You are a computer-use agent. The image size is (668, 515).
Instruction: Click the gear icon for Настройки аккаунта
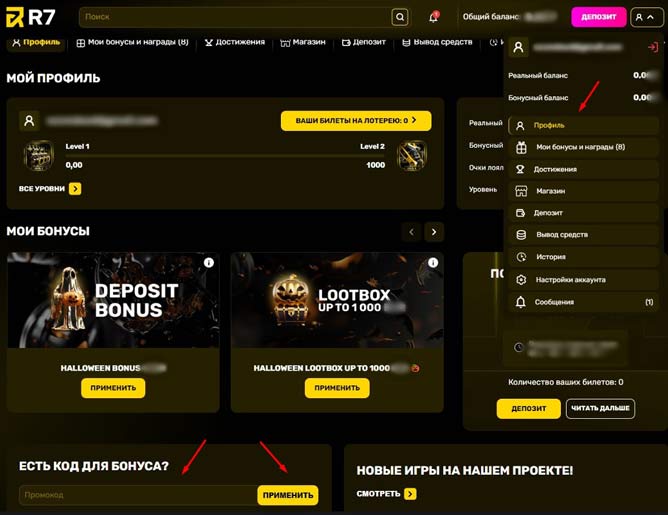(521, 280)
